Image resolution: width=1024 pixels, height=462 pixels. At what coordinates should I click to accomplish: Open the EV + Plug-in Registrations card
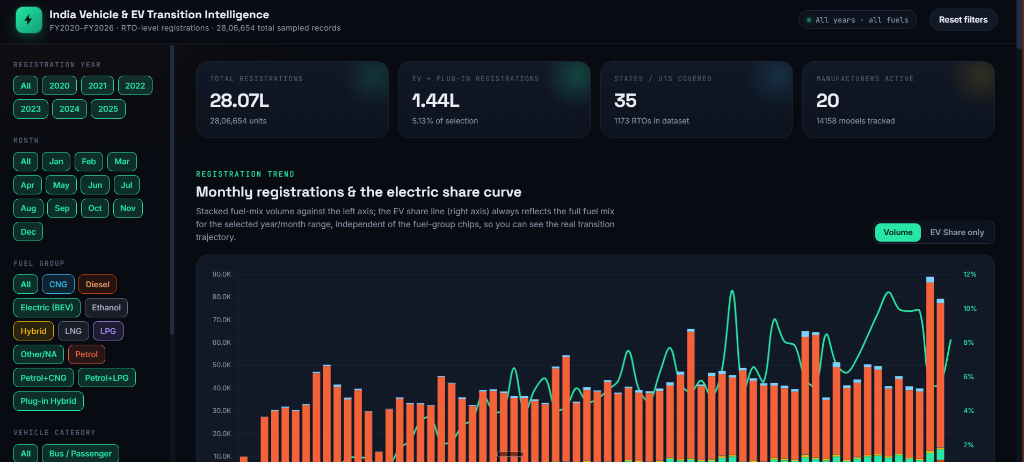click(494, 99)
